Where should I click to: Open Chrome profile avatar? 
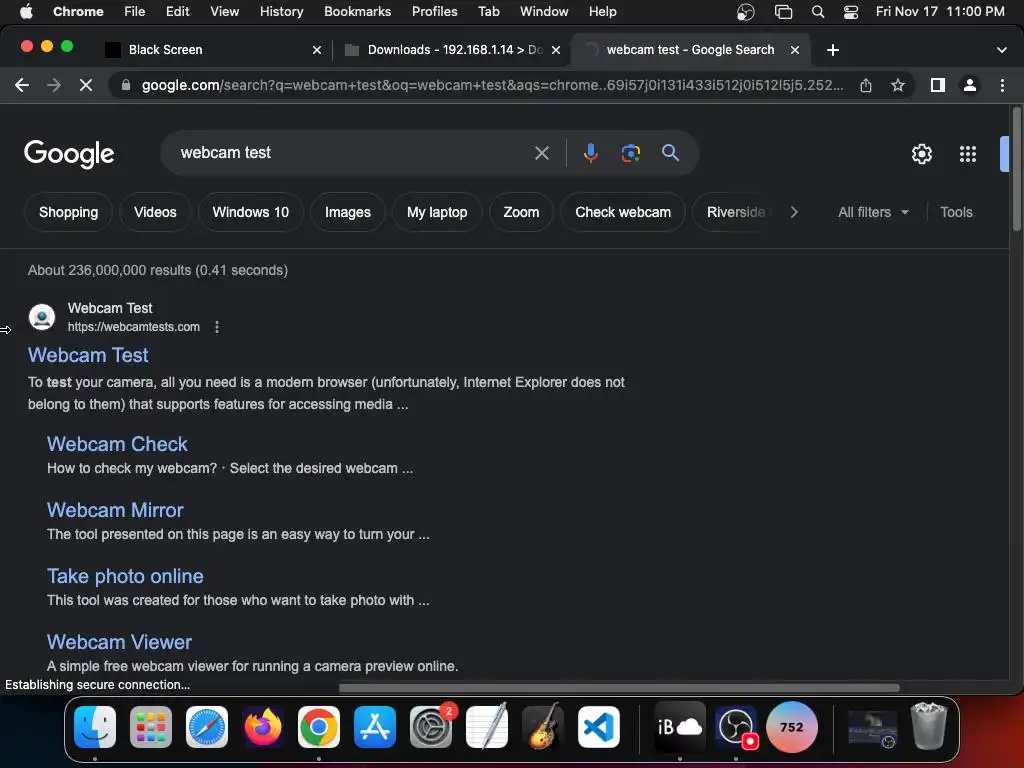970,85
